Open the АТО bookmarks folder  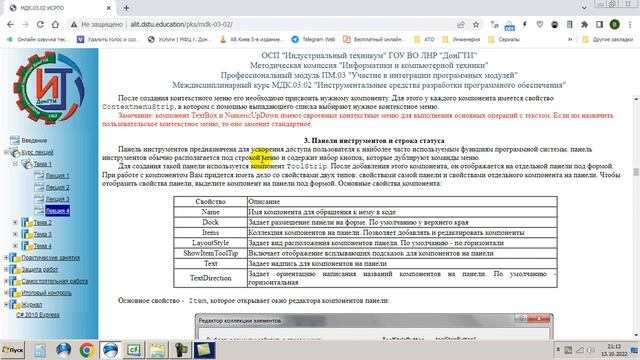click(x=424, y=40)
